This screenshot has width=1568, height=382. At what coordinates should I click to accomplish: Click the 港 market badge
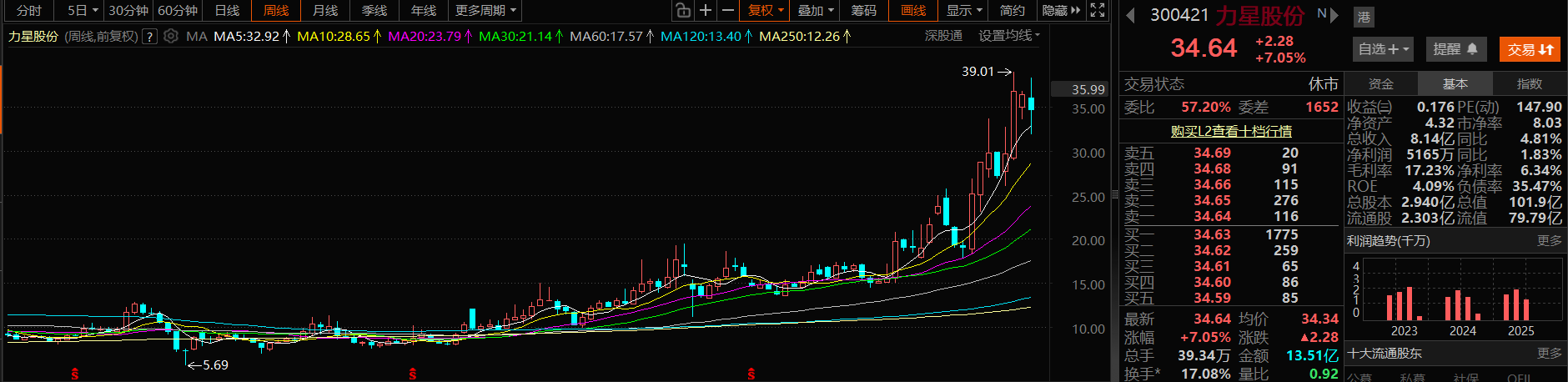pos(1364,17)
